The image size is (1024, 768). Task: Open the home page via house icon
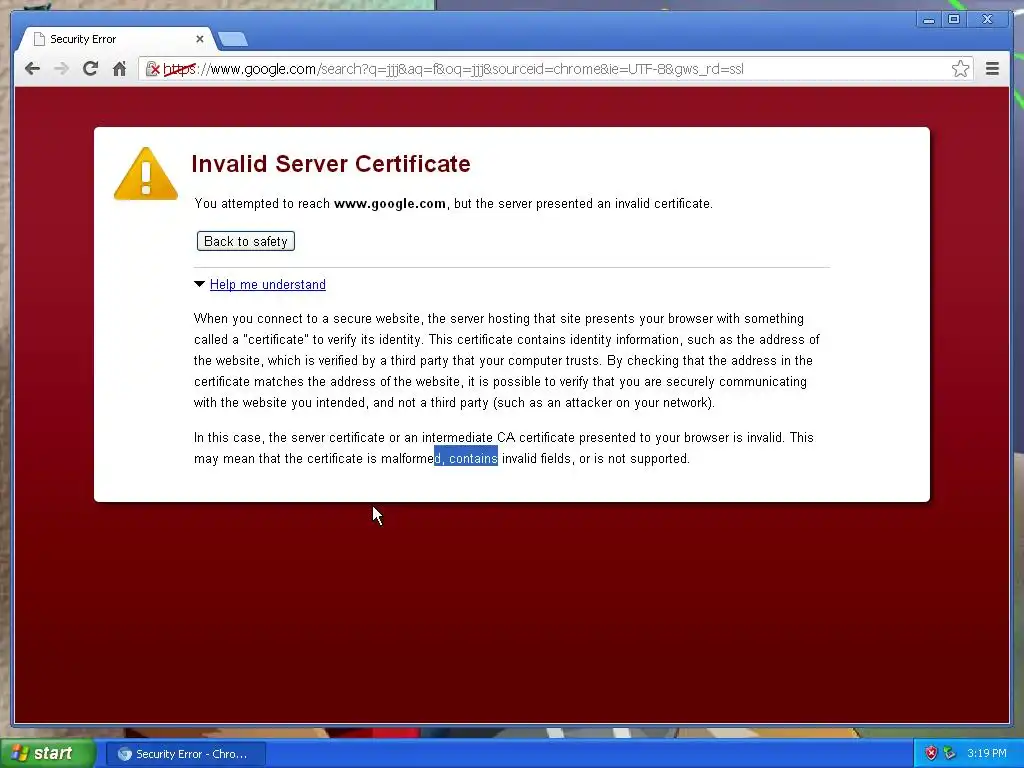coord(119,69)
